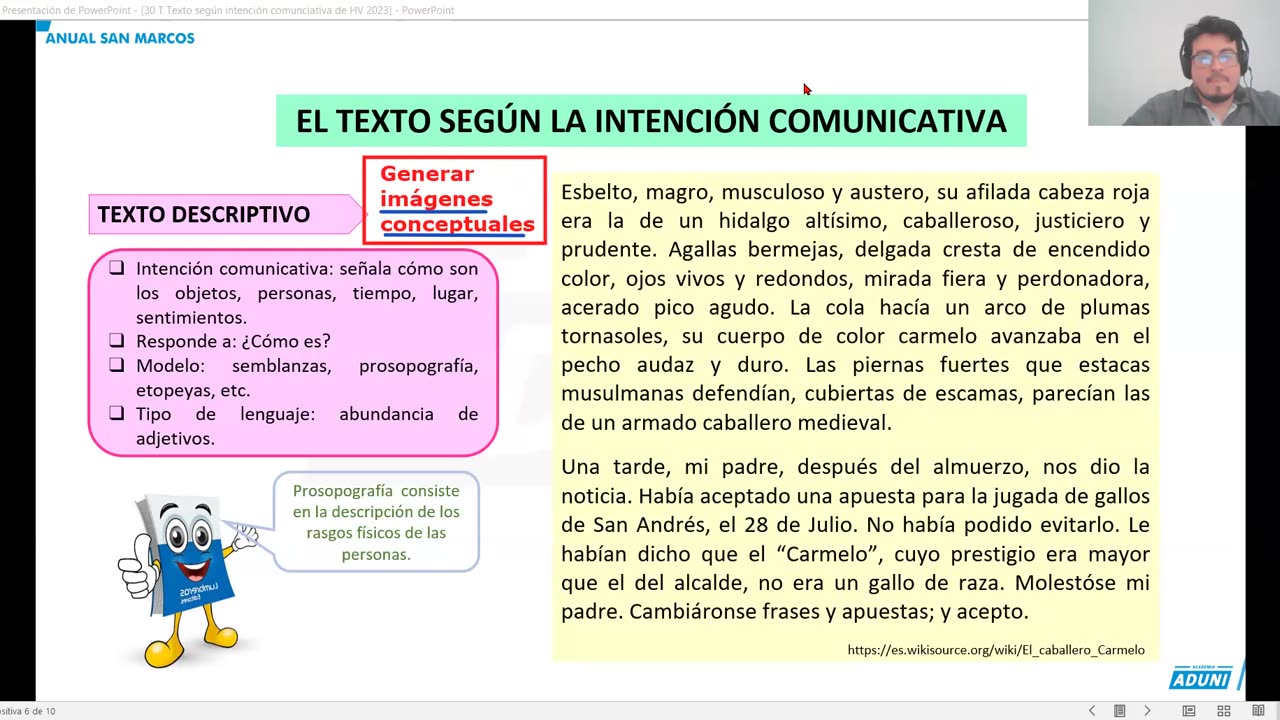1280x720 pixels.
Task: Go to the previous slide arrow
Action: [1092, 711]
